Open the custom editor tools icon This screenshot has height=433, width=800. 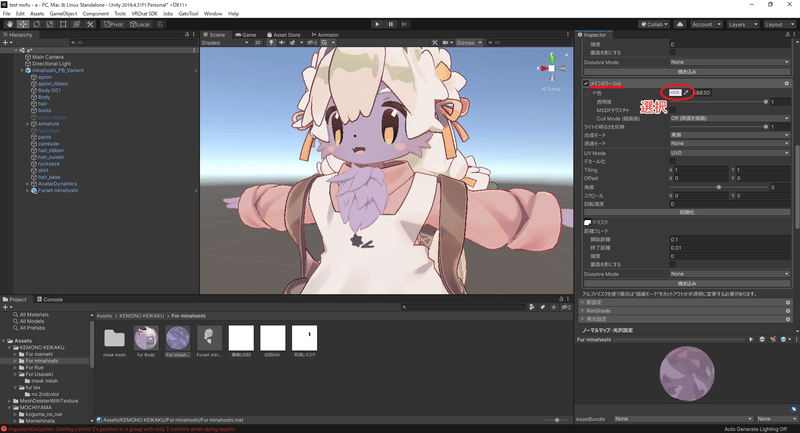90,24
